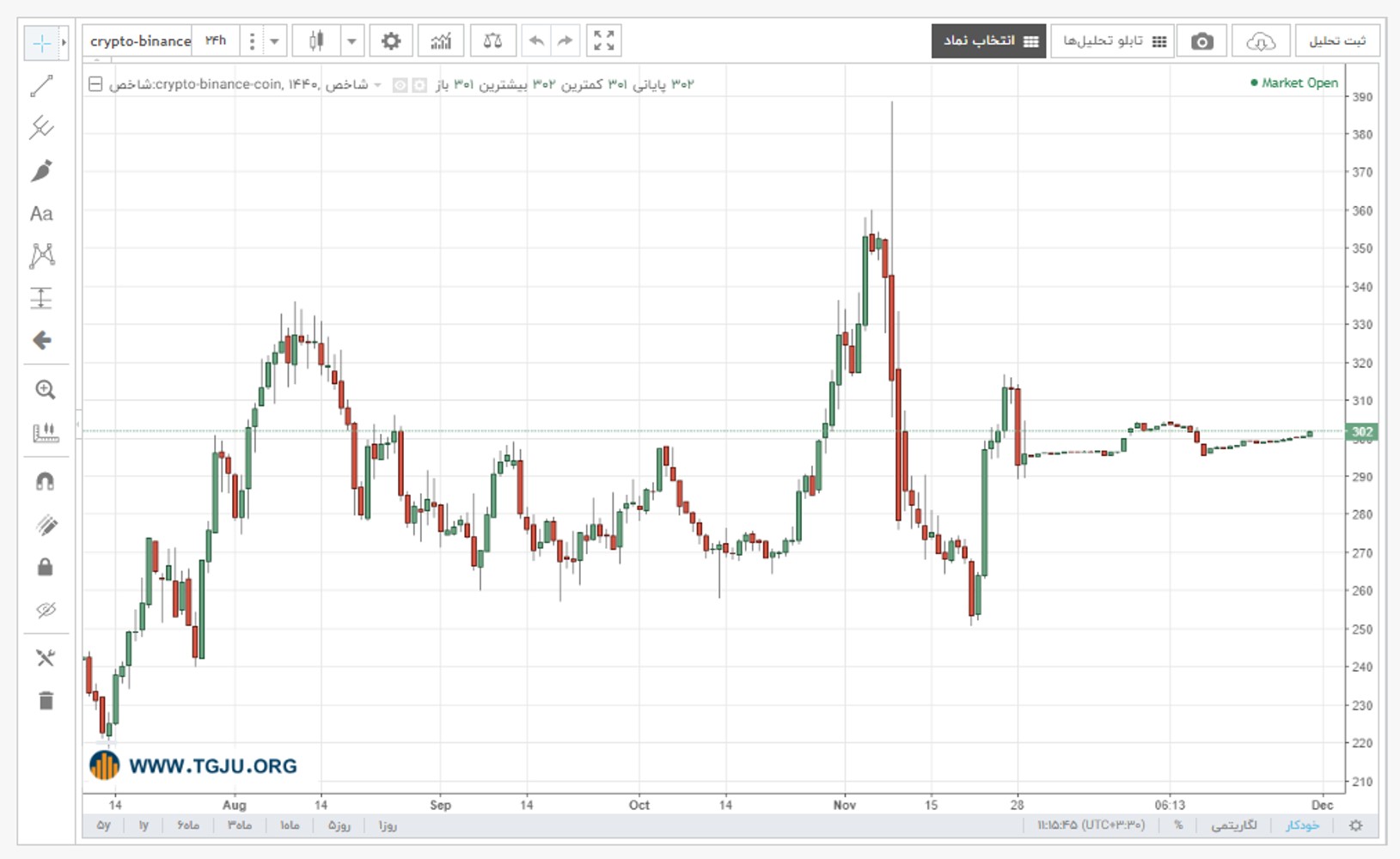Select the Aa text annotation tool
Screen dimensions: 1400x859
(41, 213)
